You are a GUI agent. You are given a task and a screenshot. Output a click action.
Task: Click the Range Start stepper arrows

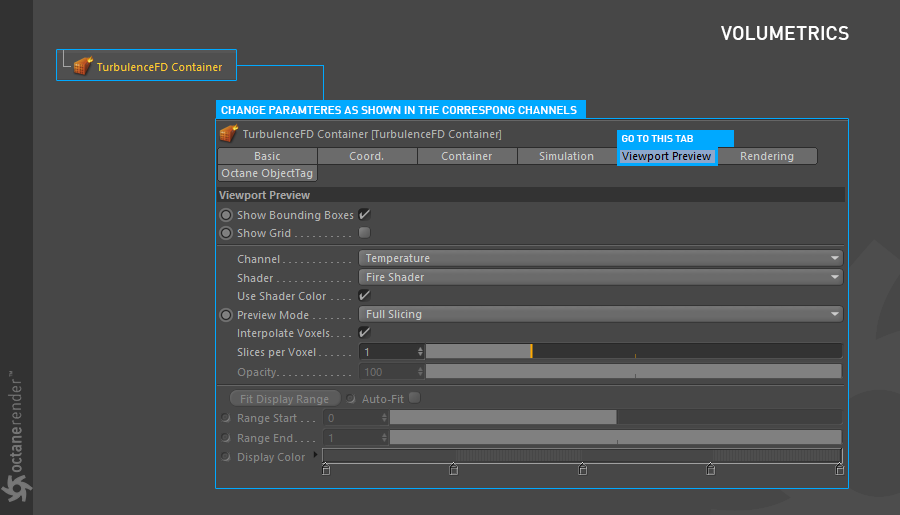click(384, 418)
